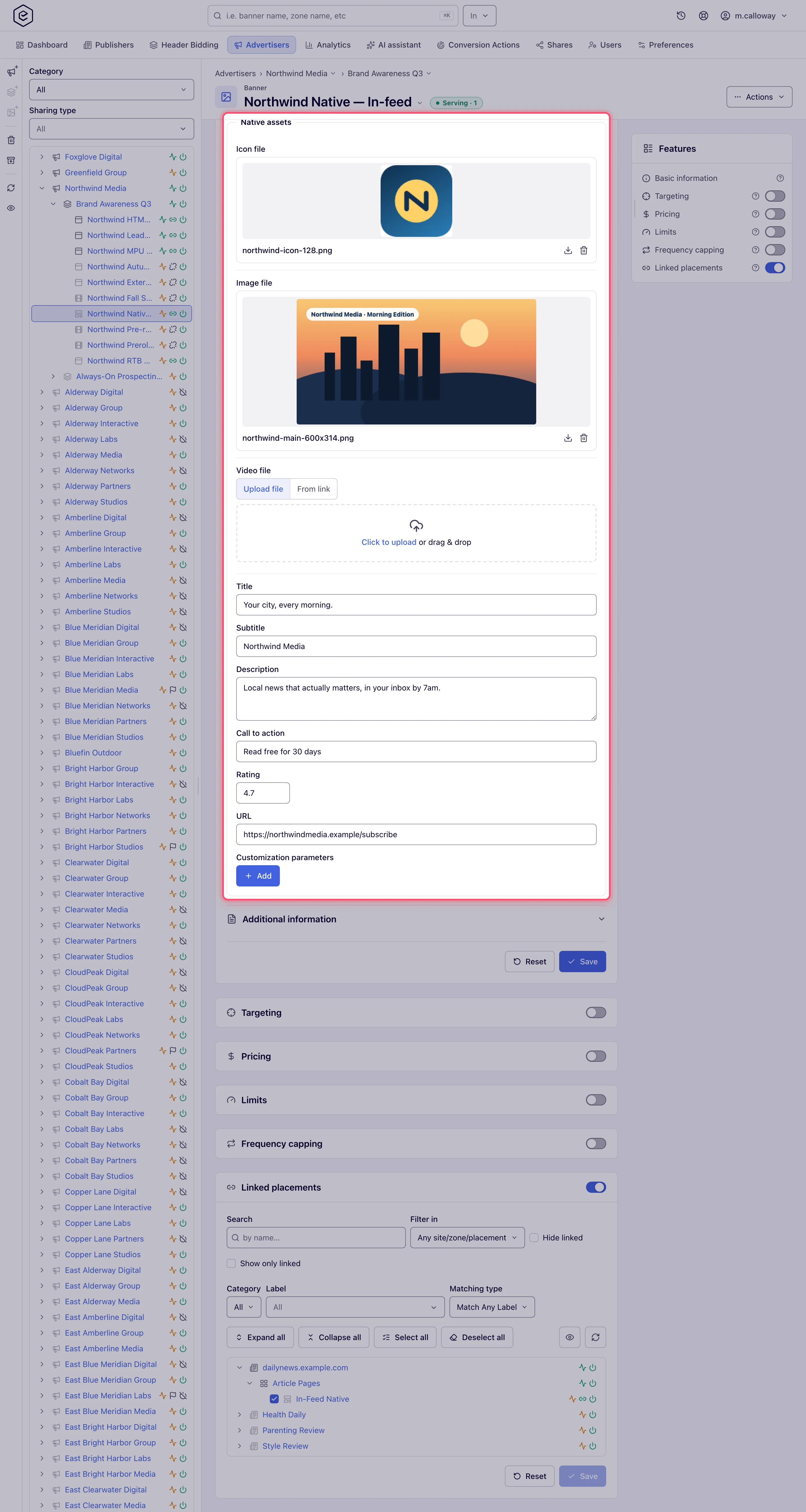Enable the Frequency capping section switch
806x1512 pixels.
(x=596, y=1144)
